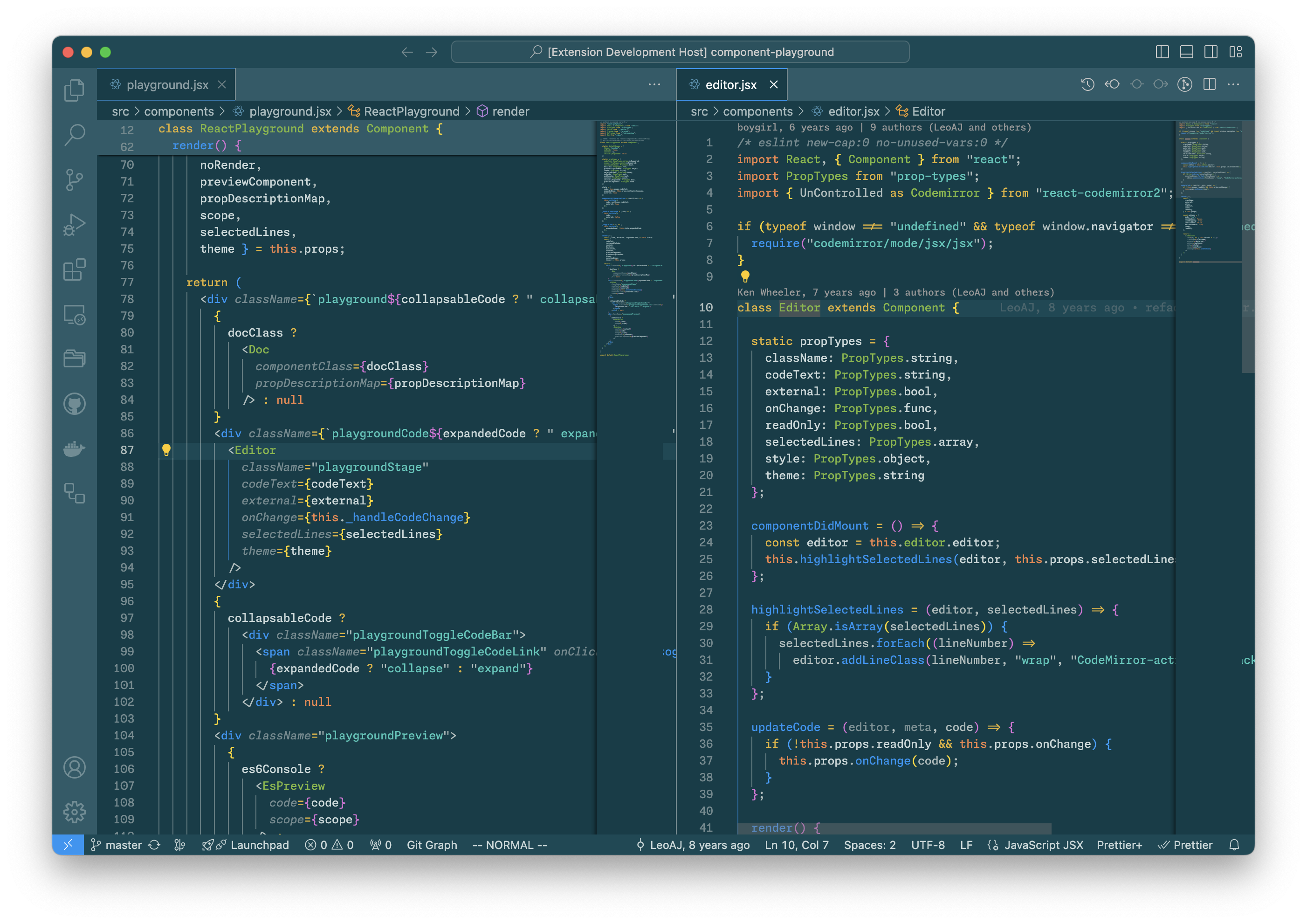Click the Prettier formatter status item
Screen dimensions: 1307x924
[x=1185, y=845]
